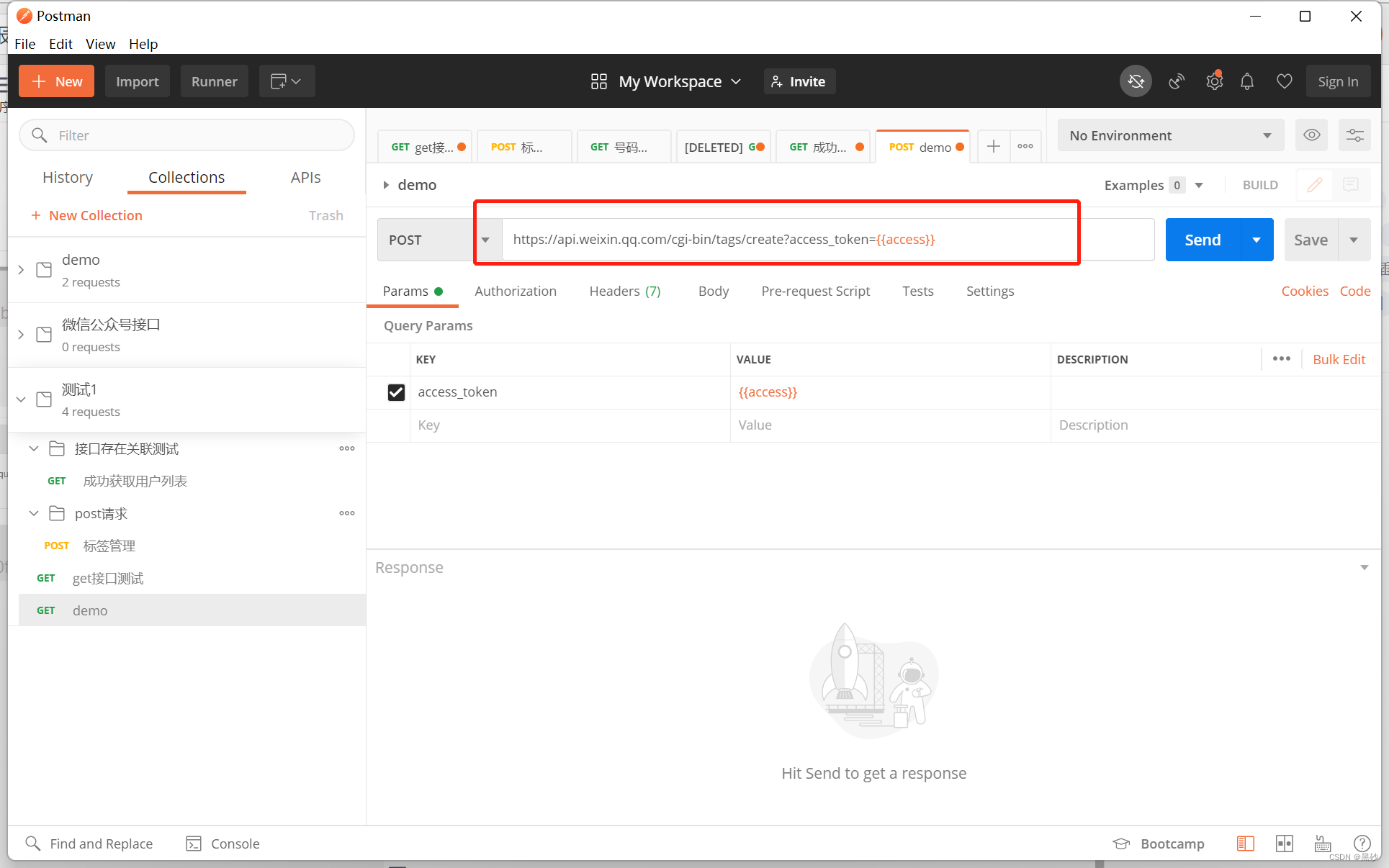
Task: Click the environment quick look eye icon
Action: coord(1311,135)
